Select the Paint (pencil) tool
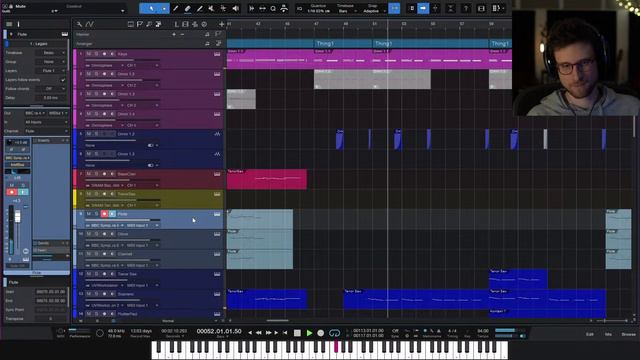This screenshot has width=640, height=360. click(176, 8)
